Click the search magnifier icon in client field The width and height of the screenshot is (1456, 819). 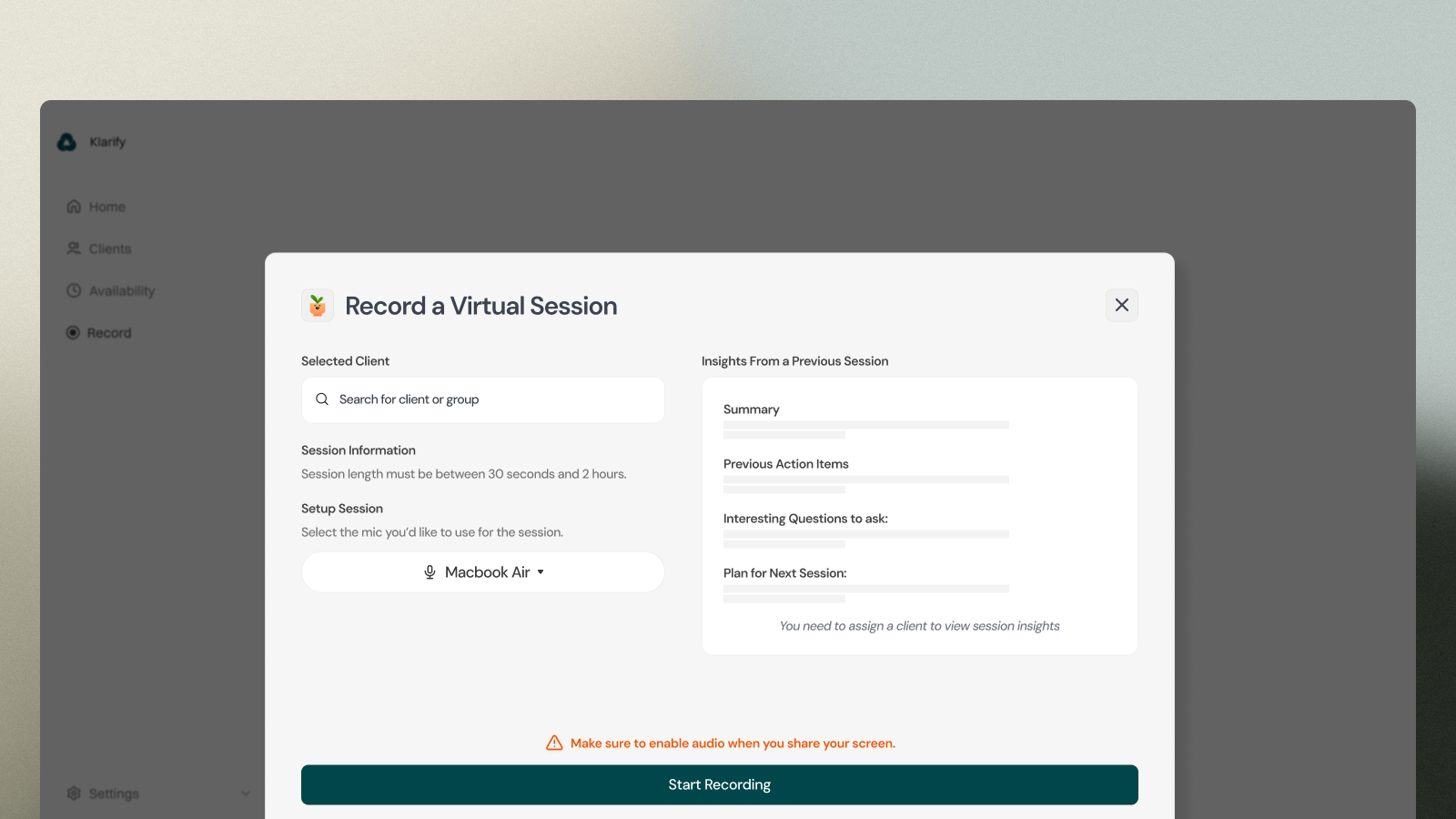[x=321, y=399]
